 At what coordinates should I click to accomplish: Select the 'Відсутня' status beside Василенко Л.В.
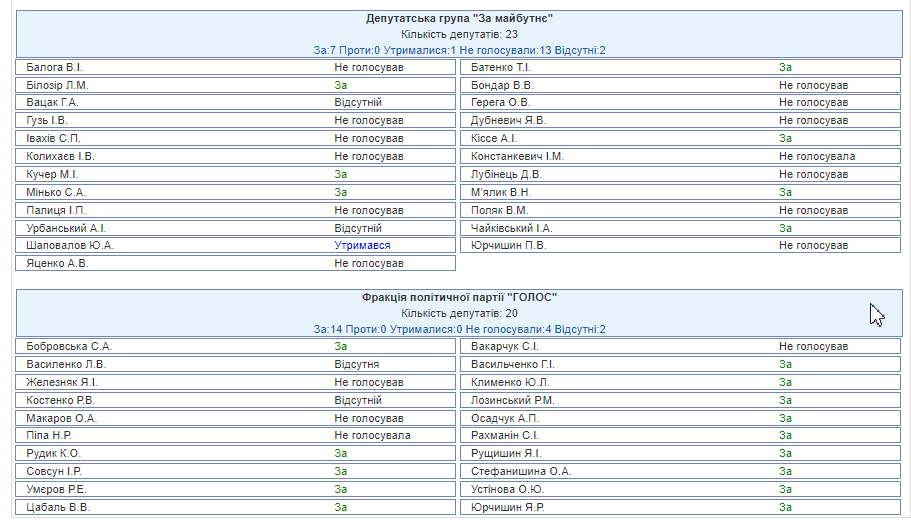[x=357, y=364]
